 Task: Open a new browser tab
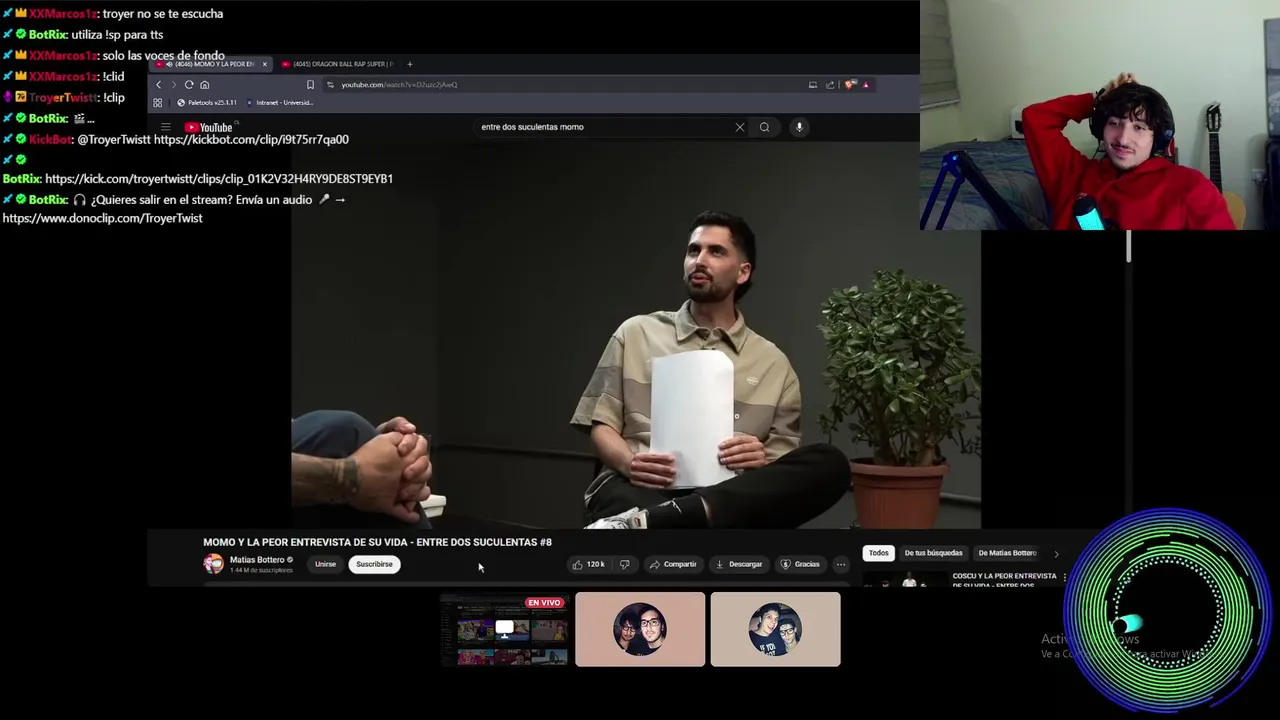tap(409, 64)
